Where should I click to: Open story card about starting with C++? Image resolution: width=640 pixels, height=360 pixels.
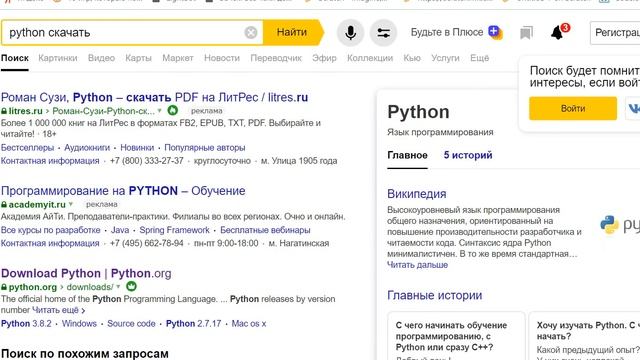(x=456, y=336)
